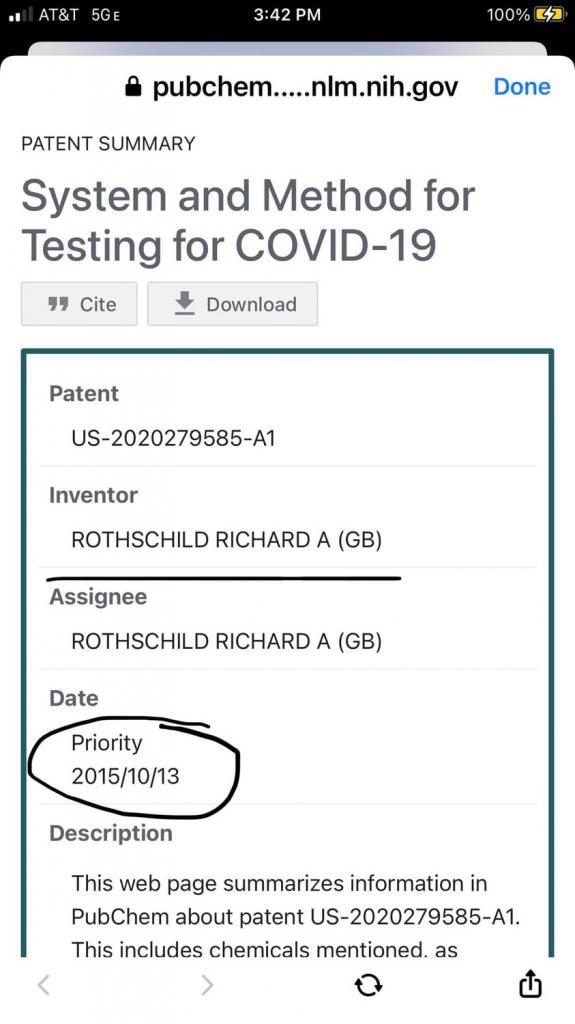
Task: Tap the inventor name ROTHSCHILD RICHARD A
Action: pos(226,539)
